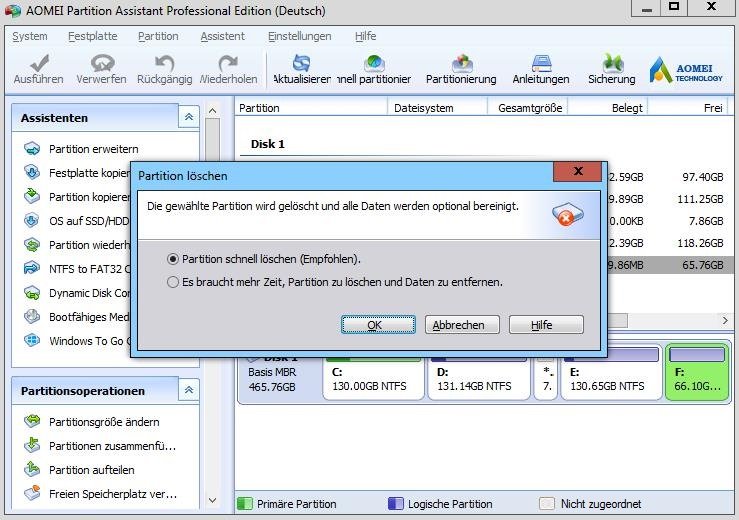Collapse the Partitionsoperationen panel

pos(189,390)
